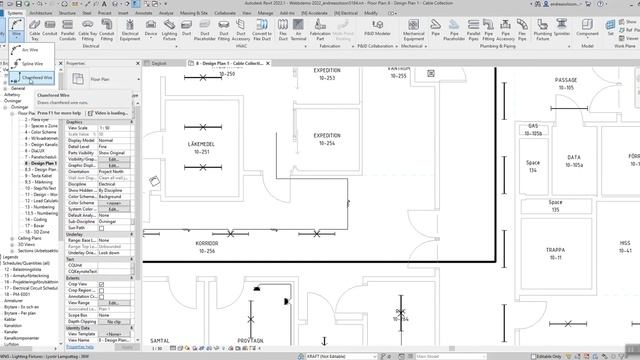Edit the View Range
Viewport: 640px width, 360px height.
(x=114, y=303)
